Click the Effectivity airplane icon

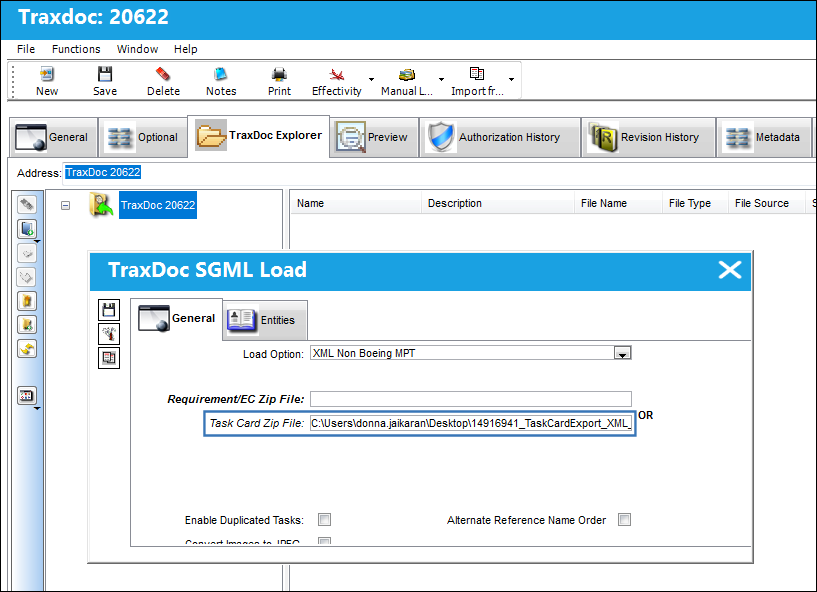(337, 74)
